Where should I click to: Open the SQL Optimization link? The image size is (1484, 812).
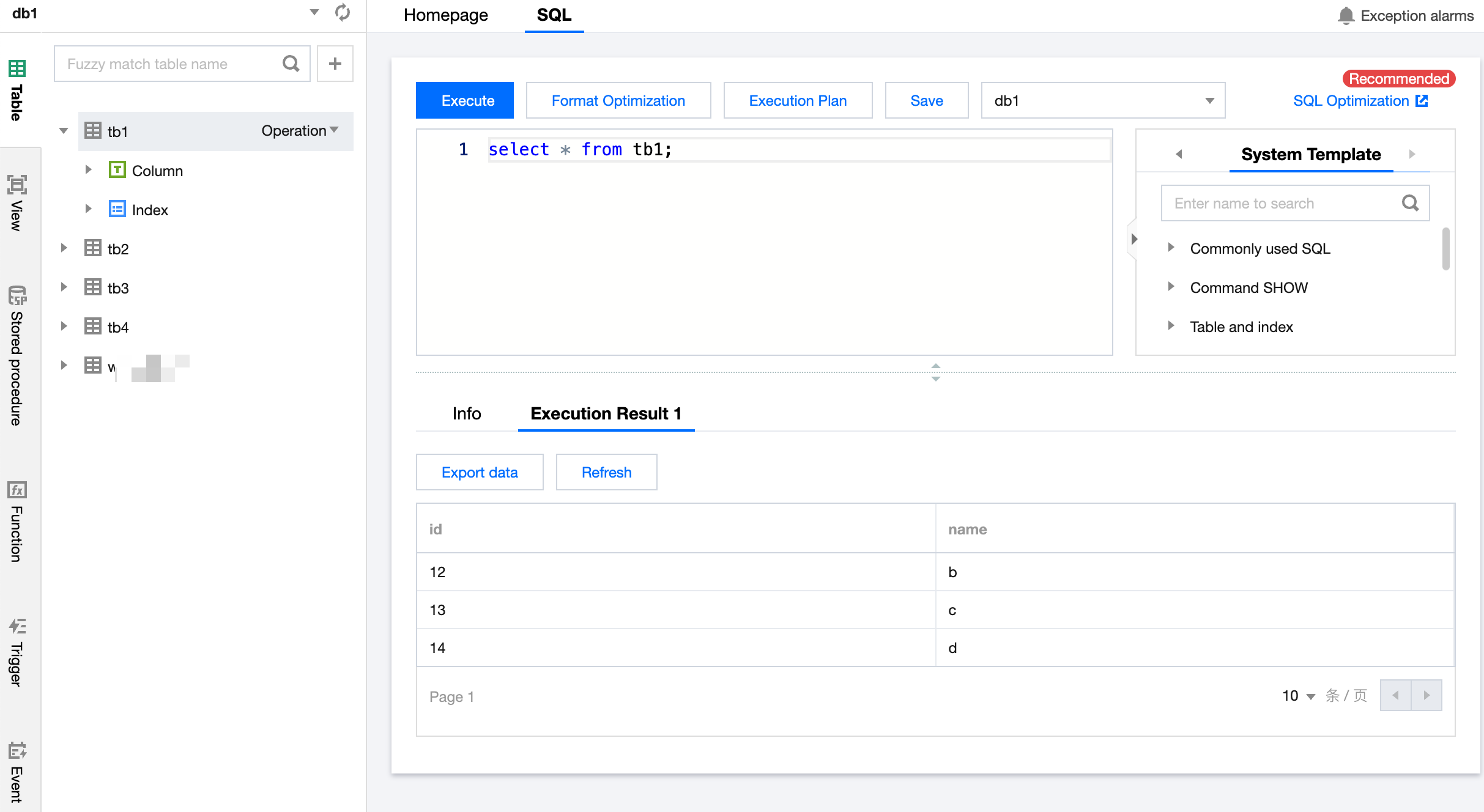tap(1360, 101)
